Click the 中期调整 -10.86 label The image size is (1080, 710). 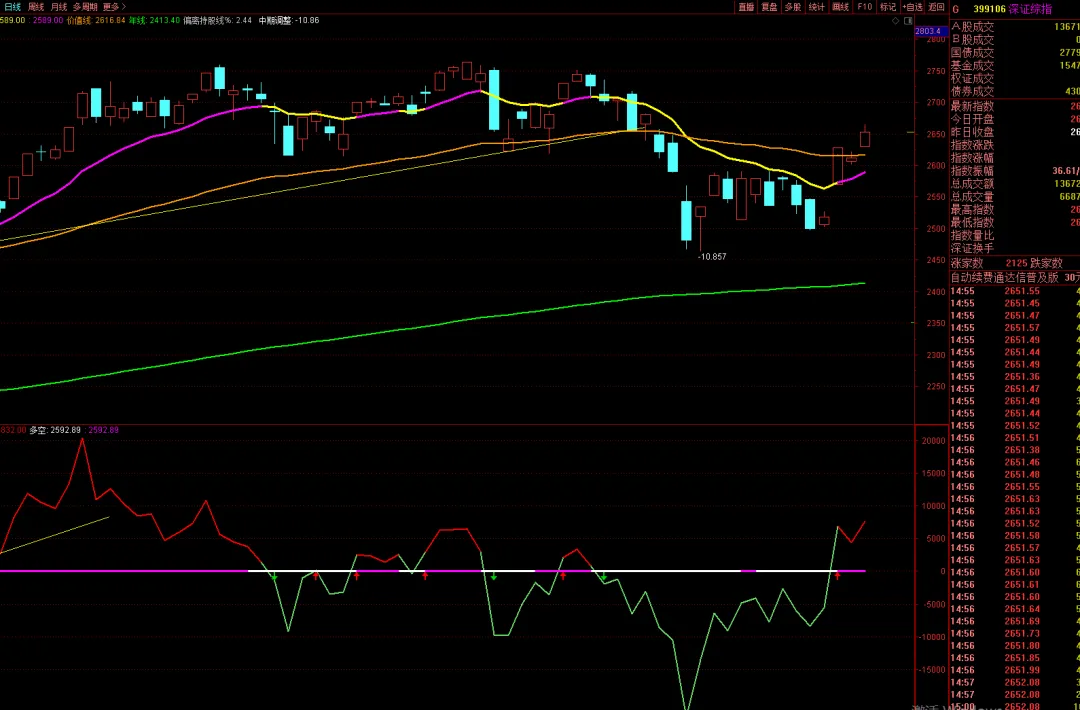coord(289,21)
